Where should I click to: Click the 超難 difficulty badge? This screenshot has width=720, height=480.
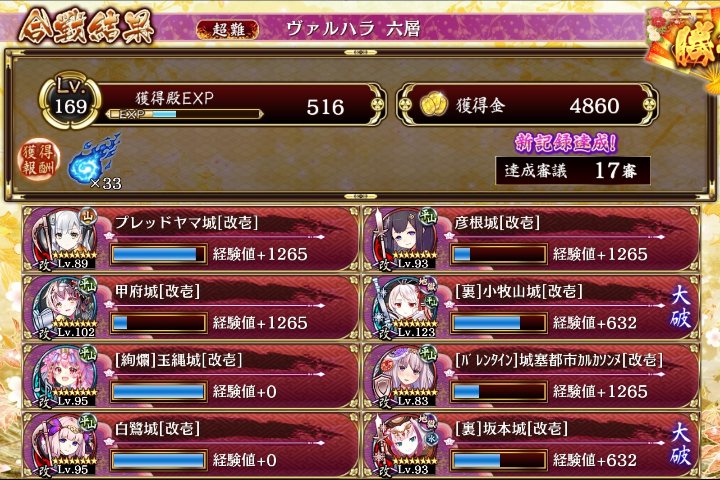pyautogui.click(x=228, y=30)
